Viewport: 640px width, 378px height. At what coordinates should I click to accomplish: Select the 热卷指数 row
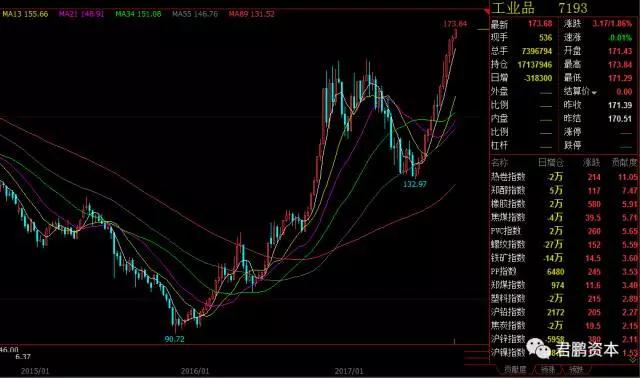pos(564,177)
